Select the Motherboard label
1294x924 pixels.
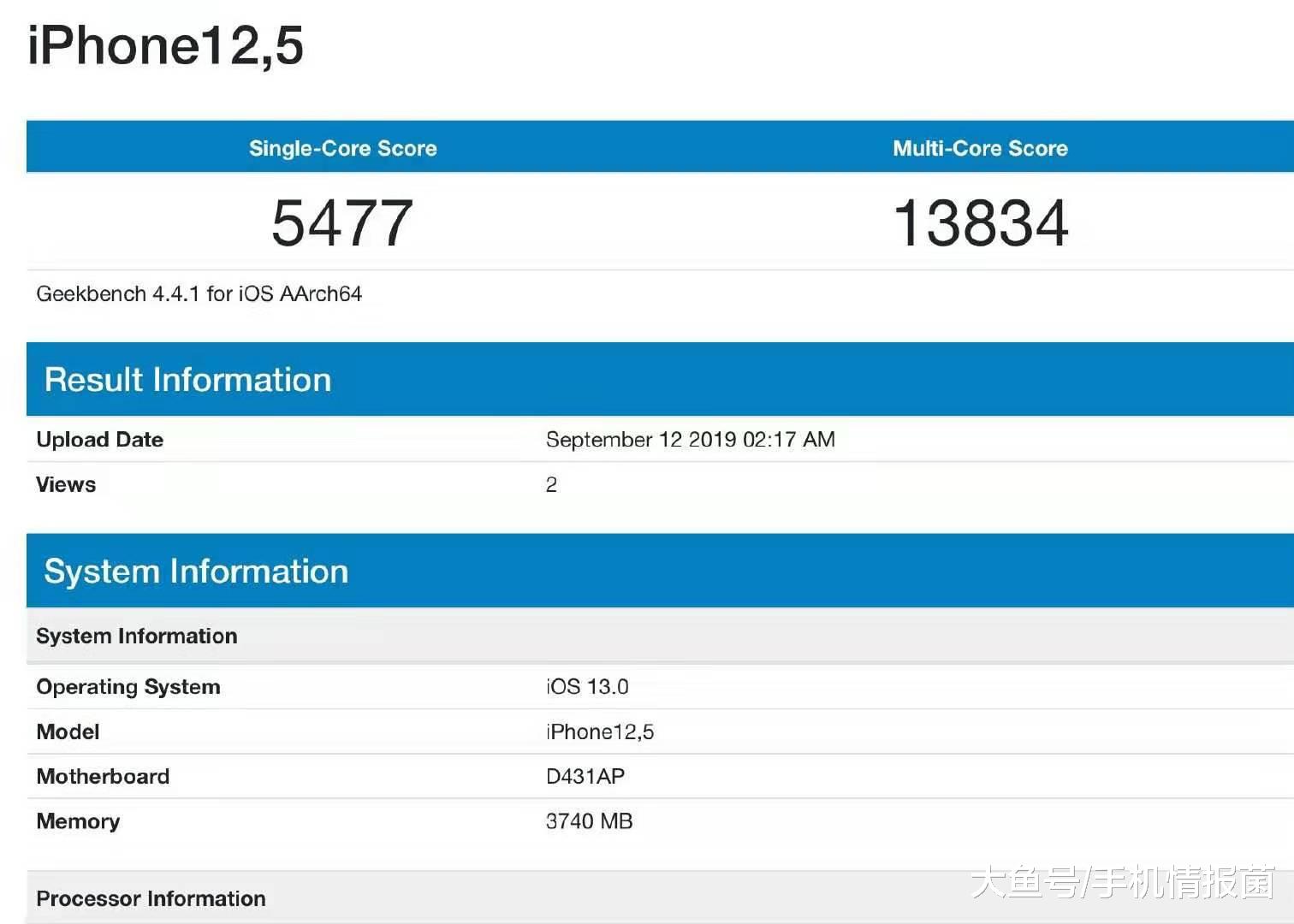pyautogui.click(x=103, y=776)
